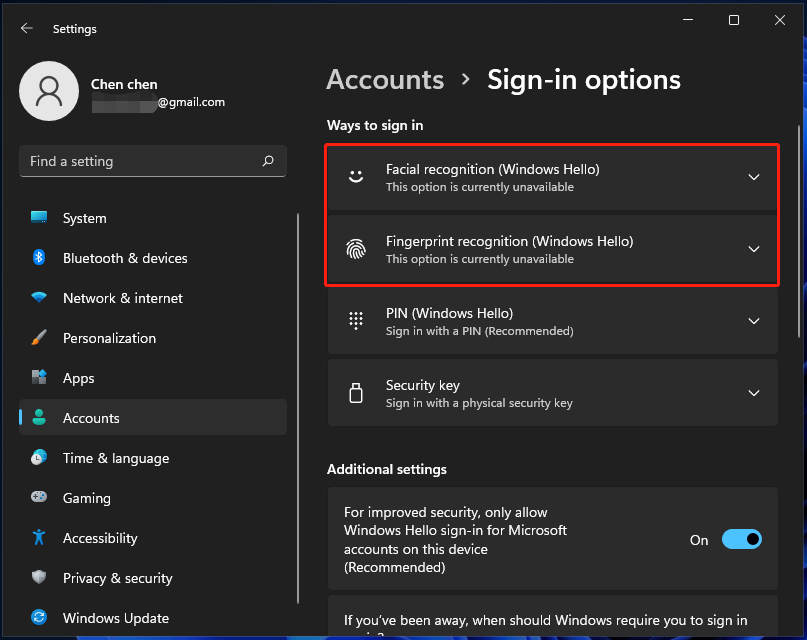Click the facial recognition smiley icon
The width and height of the screenshot is (807, 640).
click(x=356, y=177)
